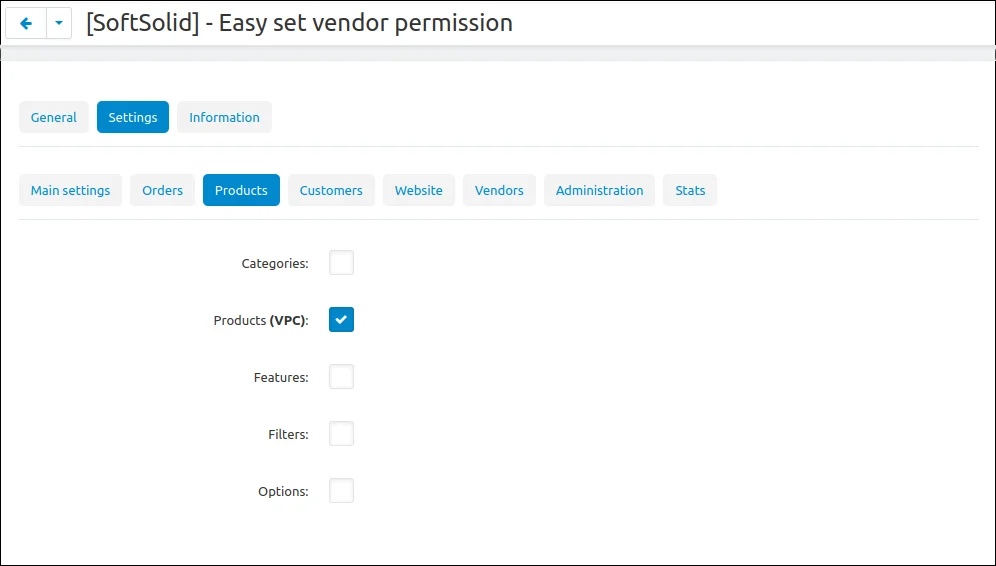Uncheck the Products (VPC) checkbox
Viewport: 996px width, 566px height.
point(341,320)
